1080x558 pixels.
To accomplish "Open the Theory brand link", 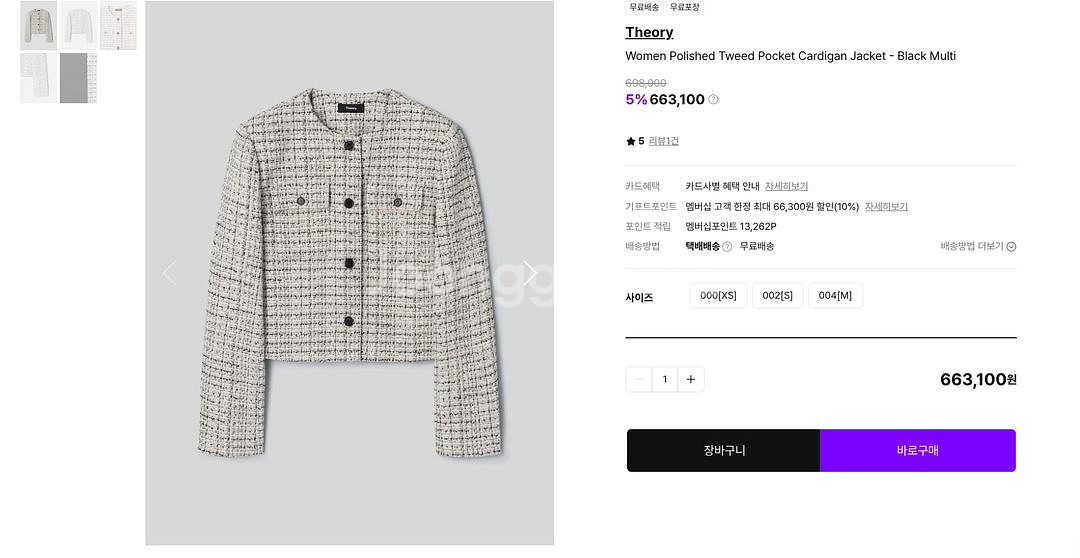I will [x=649, y=33].
